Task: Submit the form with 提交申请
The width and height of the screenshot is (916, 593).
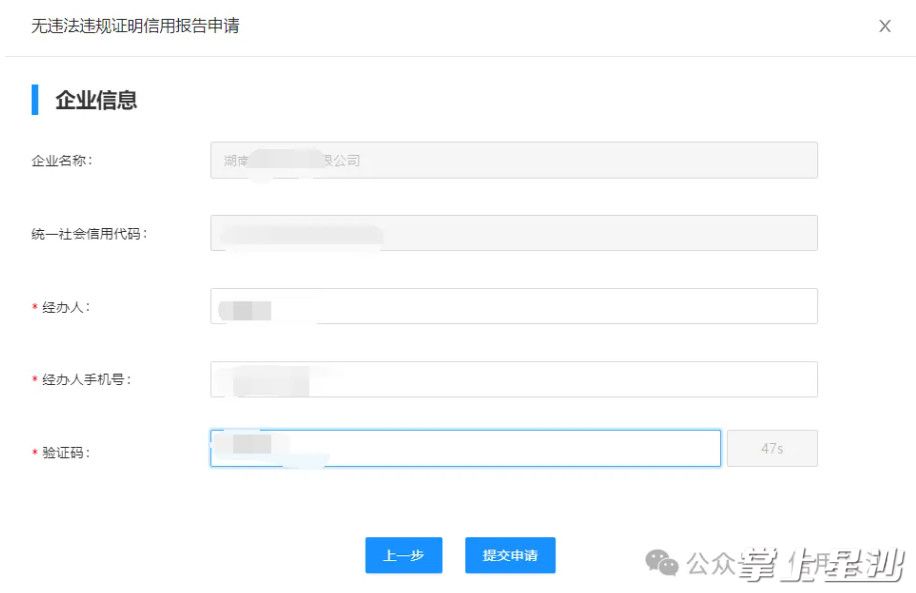Action: [510, 556]
